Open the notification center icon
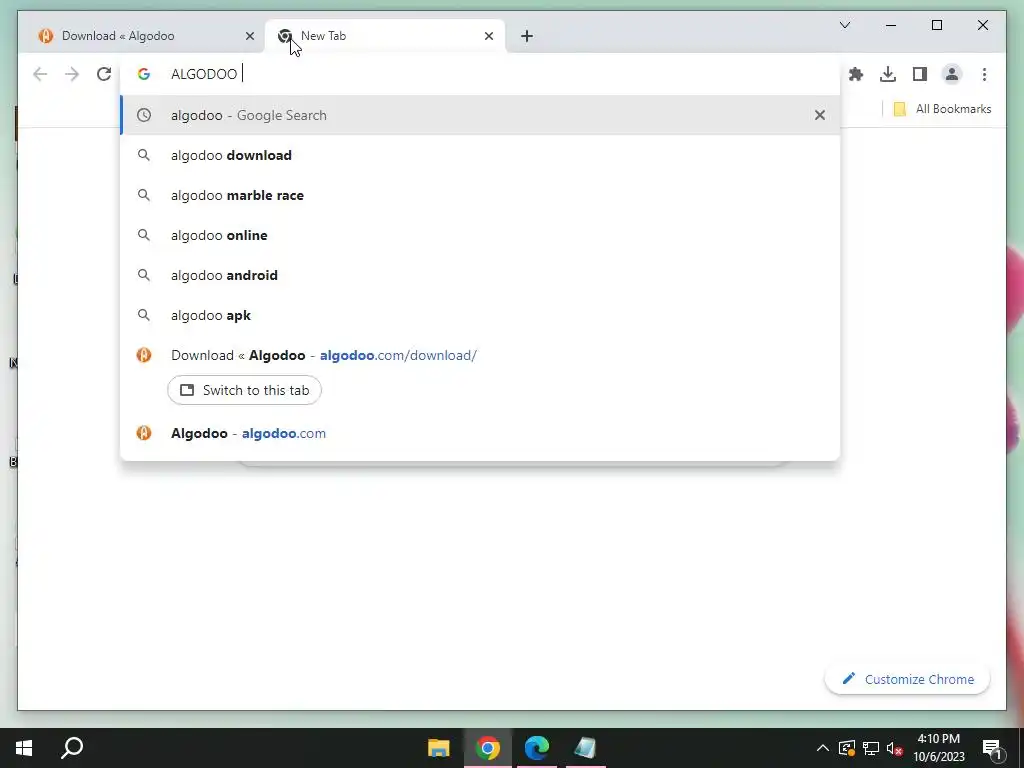1024x768 pixels. click(993, 748)
